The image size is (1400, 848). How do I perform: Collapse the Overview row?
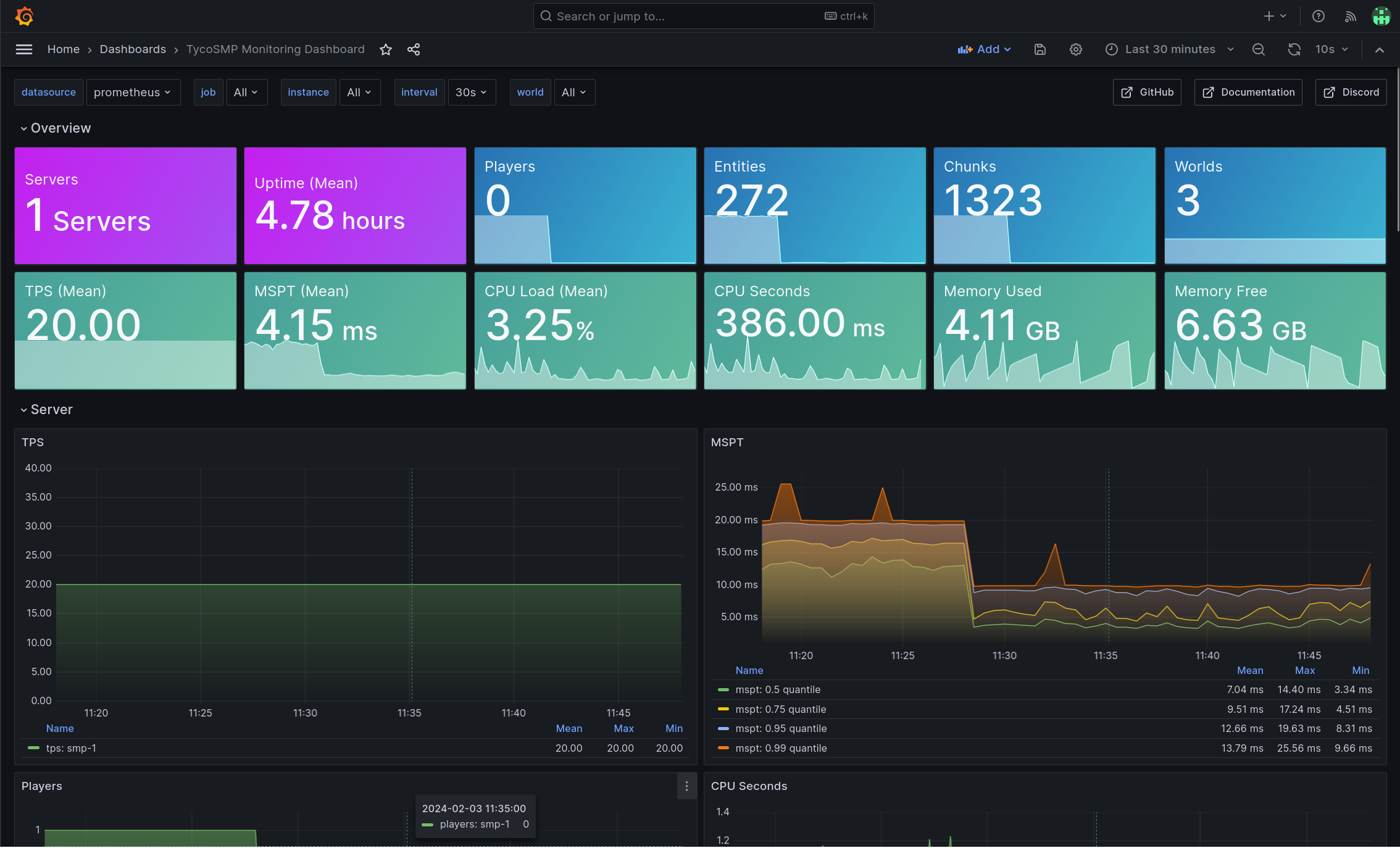[56, 128]
